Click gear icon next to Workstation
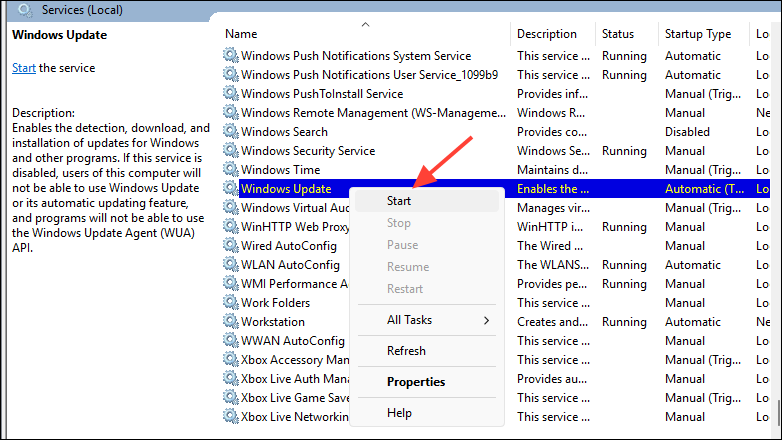Image resolution: width=782 pixels, height=440 pixels. [230, 321]
